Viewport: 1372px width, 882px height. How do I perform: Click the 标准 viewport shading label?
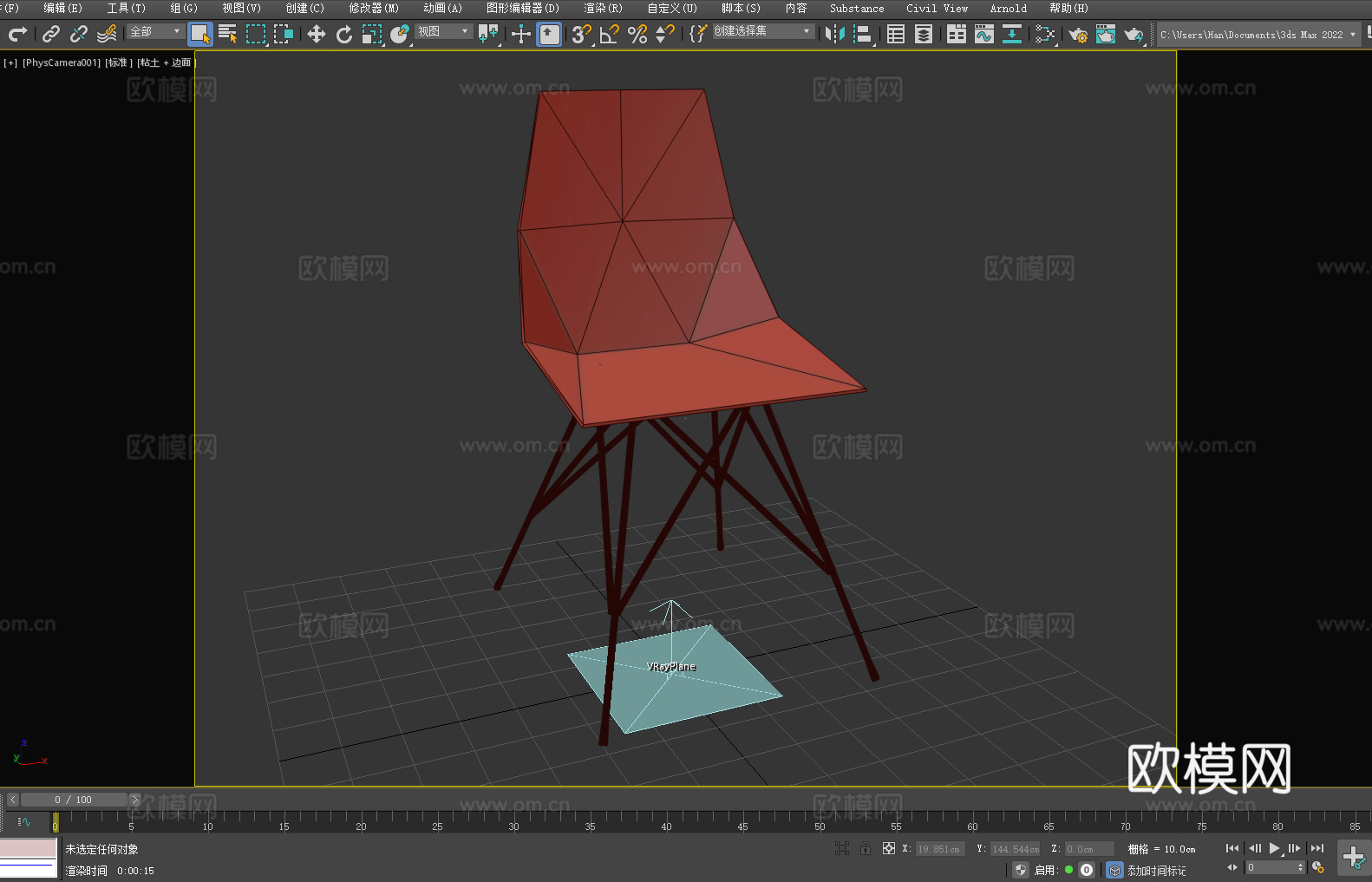pyautogui.click(x=118, y=62)
